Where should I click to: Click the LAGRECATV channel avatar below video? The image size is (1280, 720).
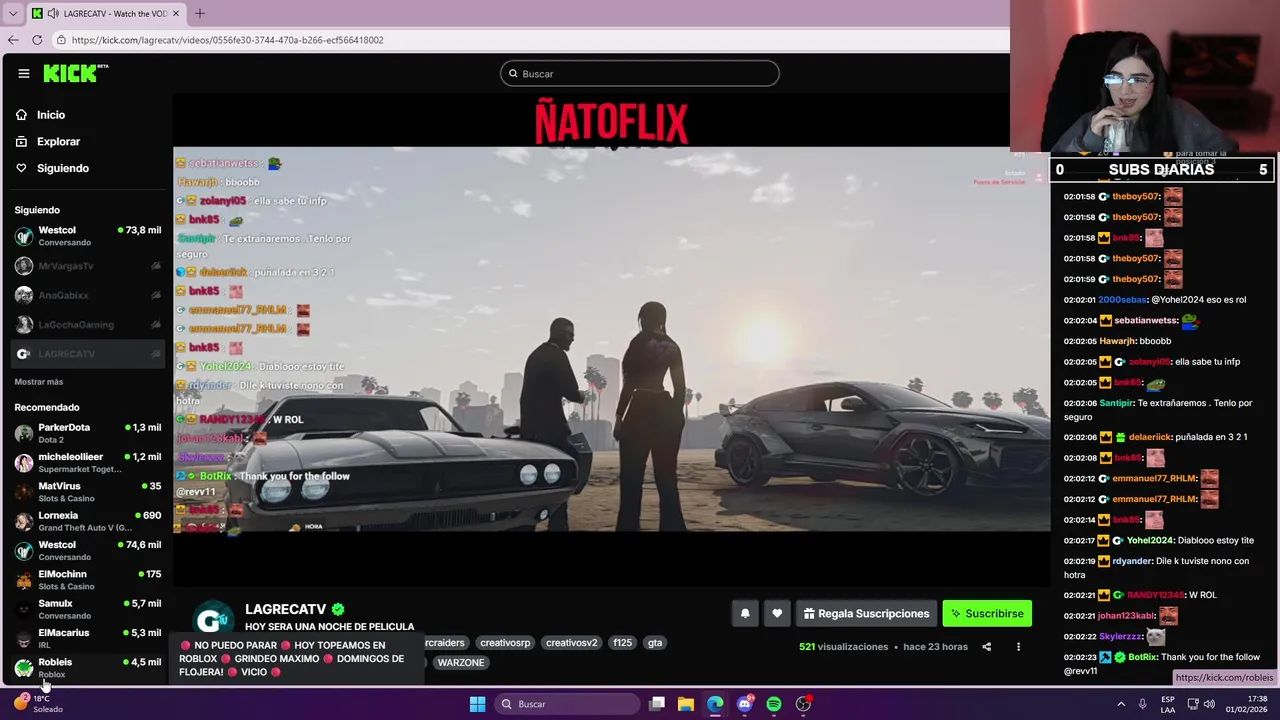point(213,619)
